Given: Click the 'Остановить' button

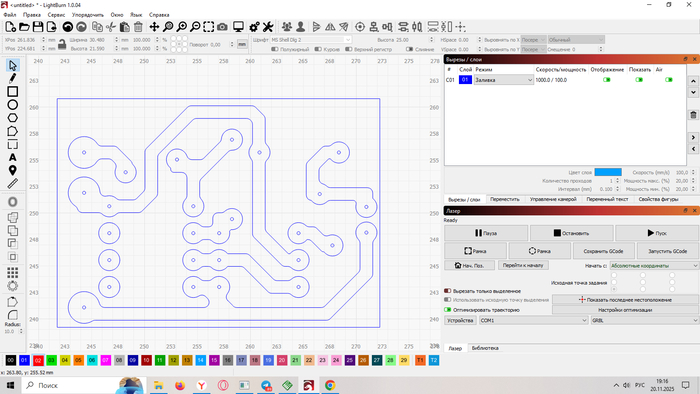Looking at the screenshot, I should pyautogui.click(x=571, y=233).
